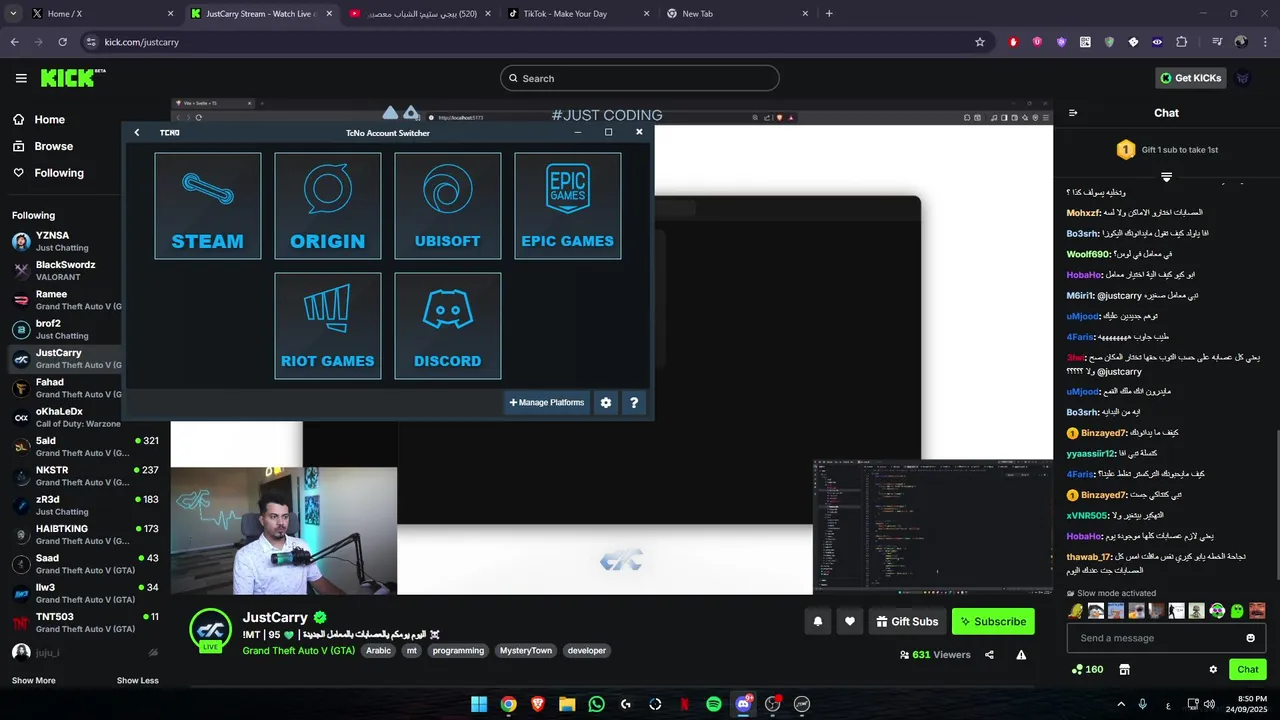Viewport: 1280px width, 720px height.
Task: Open NKSTR channel in Following list
Action: click(x=85, y=476)
